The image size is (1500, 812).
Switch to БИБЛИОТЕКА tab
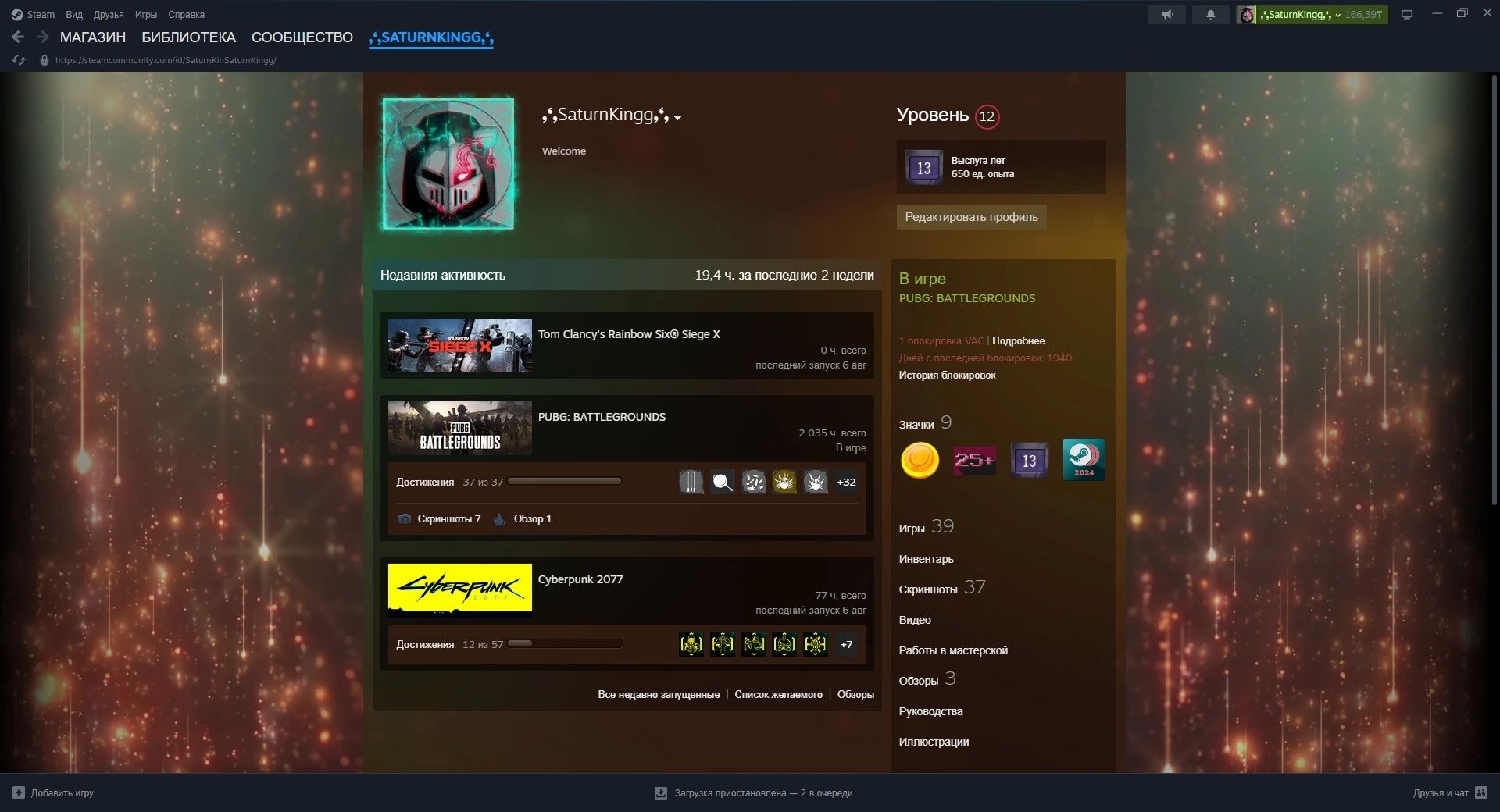(x=188, y=37)
